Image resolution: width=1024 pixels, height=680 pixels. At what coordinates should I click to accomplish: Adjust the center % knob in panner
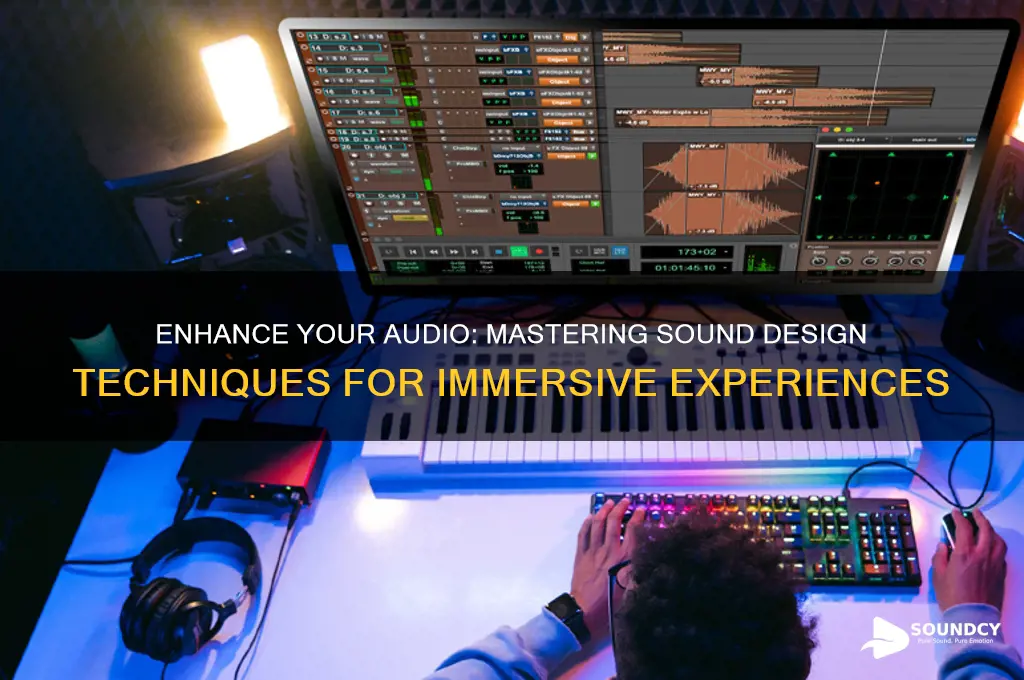[x=918, y=261]
